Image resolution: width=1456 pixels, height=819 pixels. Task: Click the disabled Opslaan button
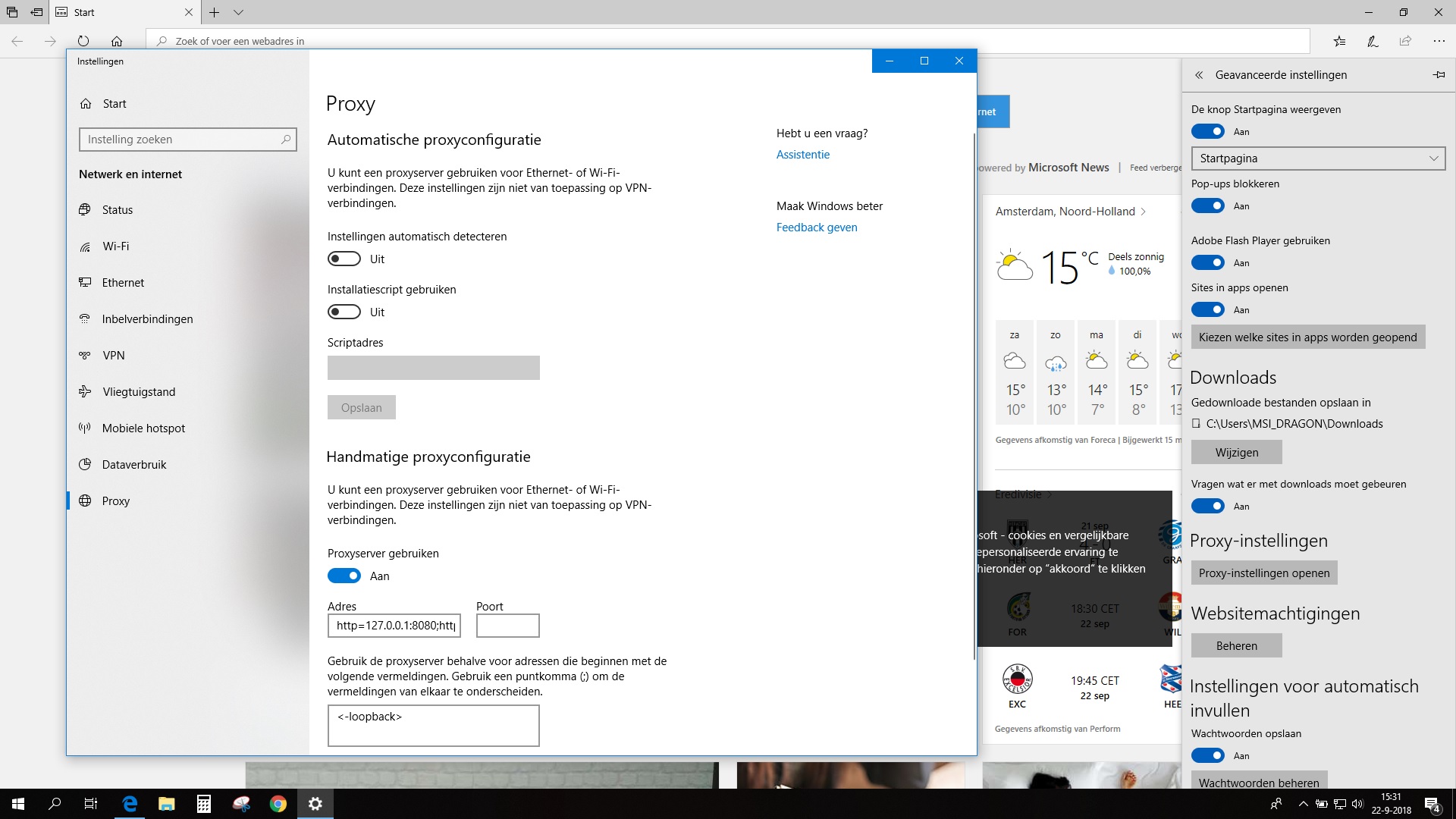(362, 407)
